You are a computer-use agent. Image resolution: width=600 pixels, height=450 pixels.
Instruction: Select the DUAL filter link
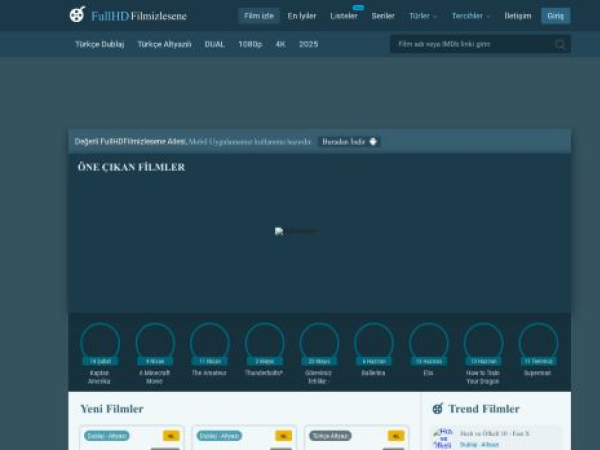[214, 44]
